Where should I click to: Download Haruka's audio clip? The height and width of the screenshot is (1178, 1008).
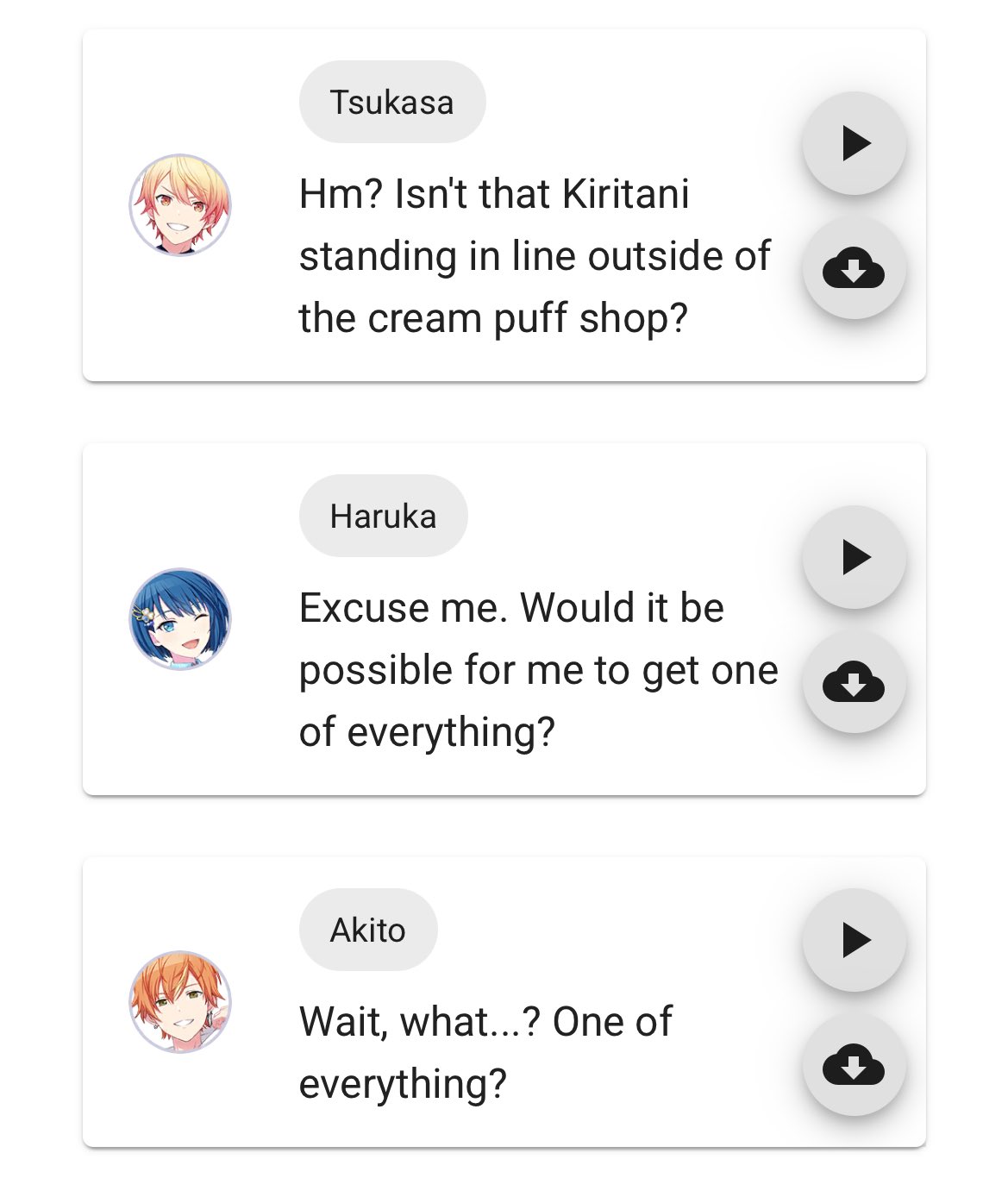854,682
